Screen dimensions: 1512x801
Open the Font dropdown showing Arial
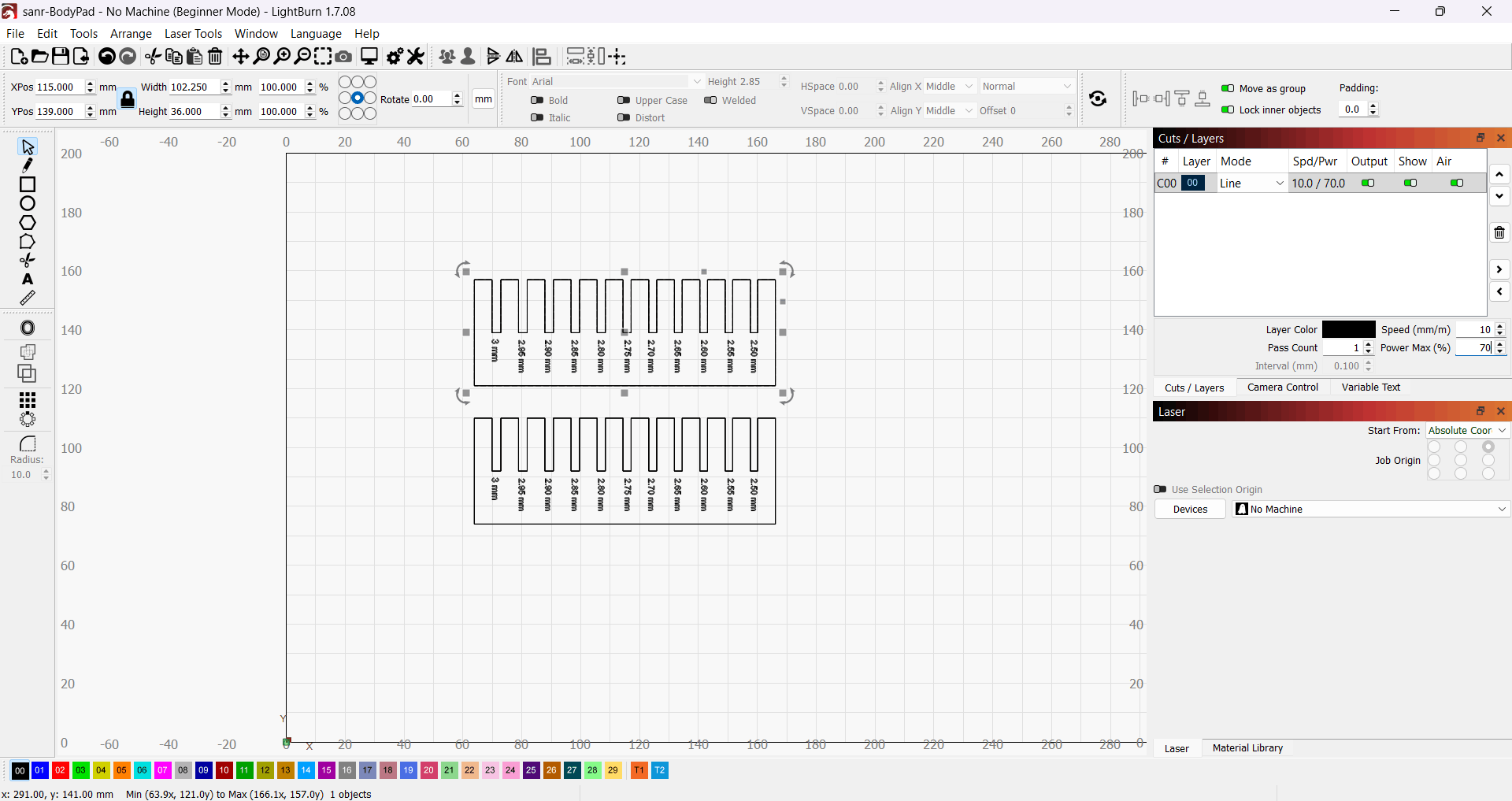[x=617, y=81]
